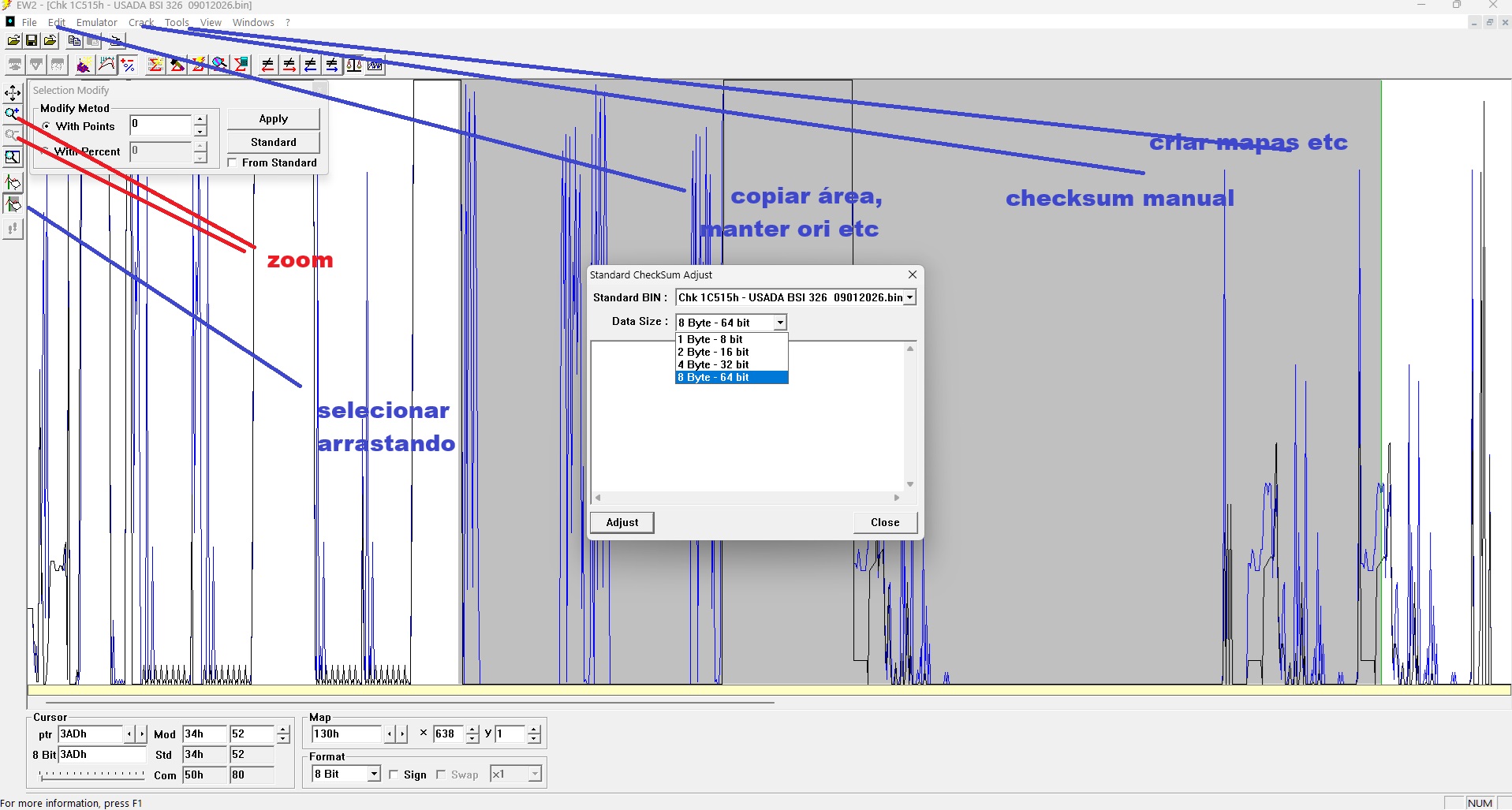Click the percent plus/minus modify icon

(x=129, y=65)
